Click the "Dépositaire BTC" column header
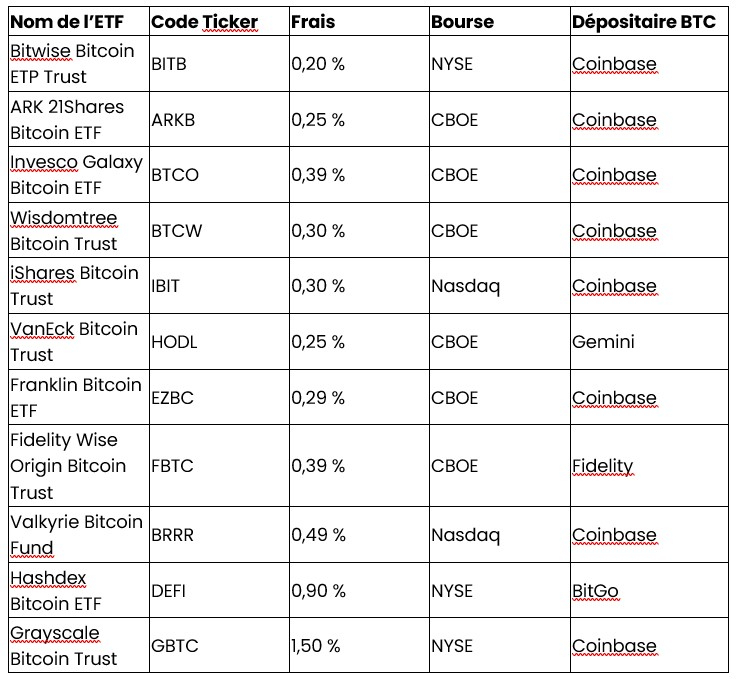 pyautogui.click(x=644, y=21)
